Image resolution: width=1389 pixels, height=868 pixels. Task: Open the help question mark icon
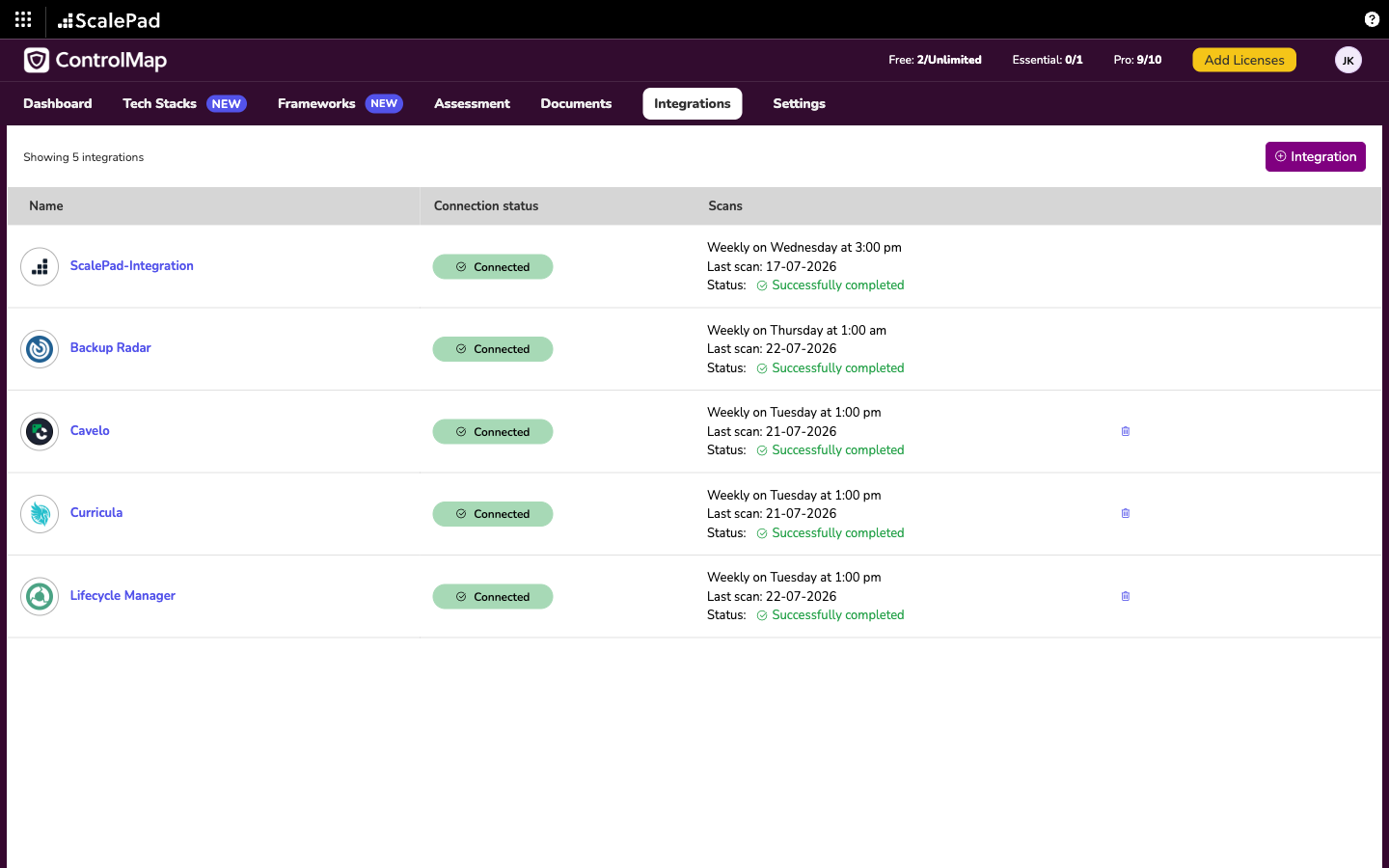pos(1372,19)
